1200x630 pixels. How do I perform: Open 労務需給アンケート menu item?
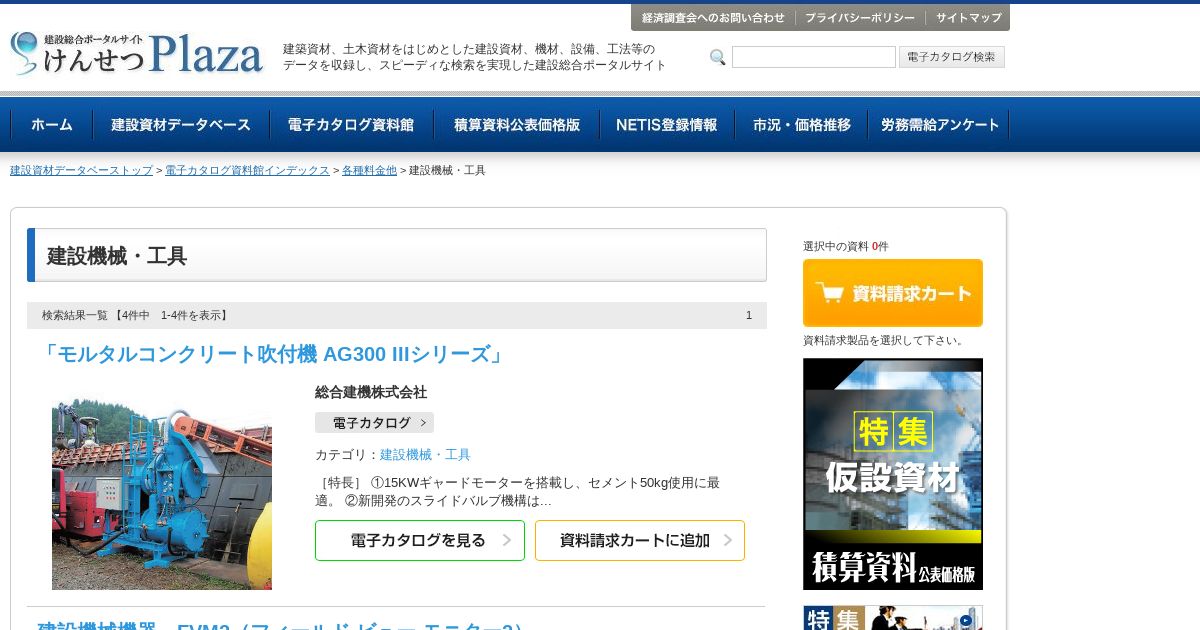(x=939, y=125)
